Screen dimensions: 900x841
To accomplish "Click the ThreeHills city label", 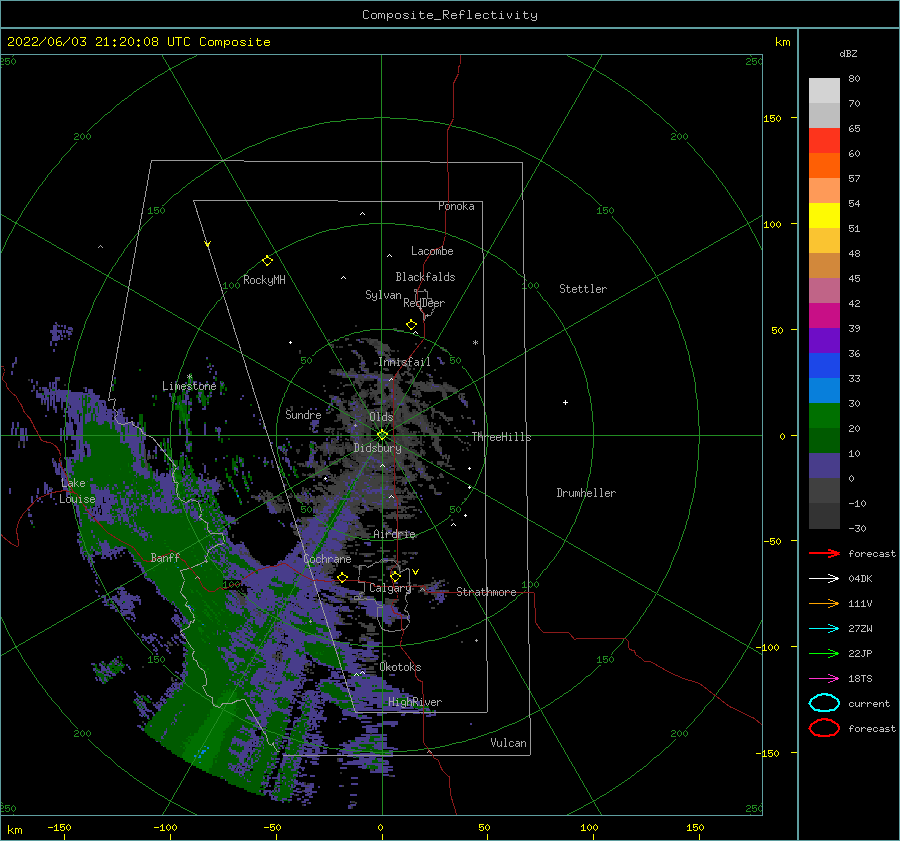I will tap(502, 437).
